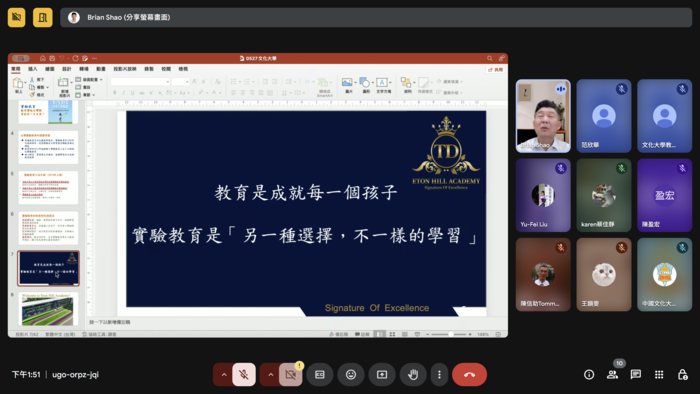
Task: Select 王韻雯 participant tile
Action: click(x=604, y=274)
